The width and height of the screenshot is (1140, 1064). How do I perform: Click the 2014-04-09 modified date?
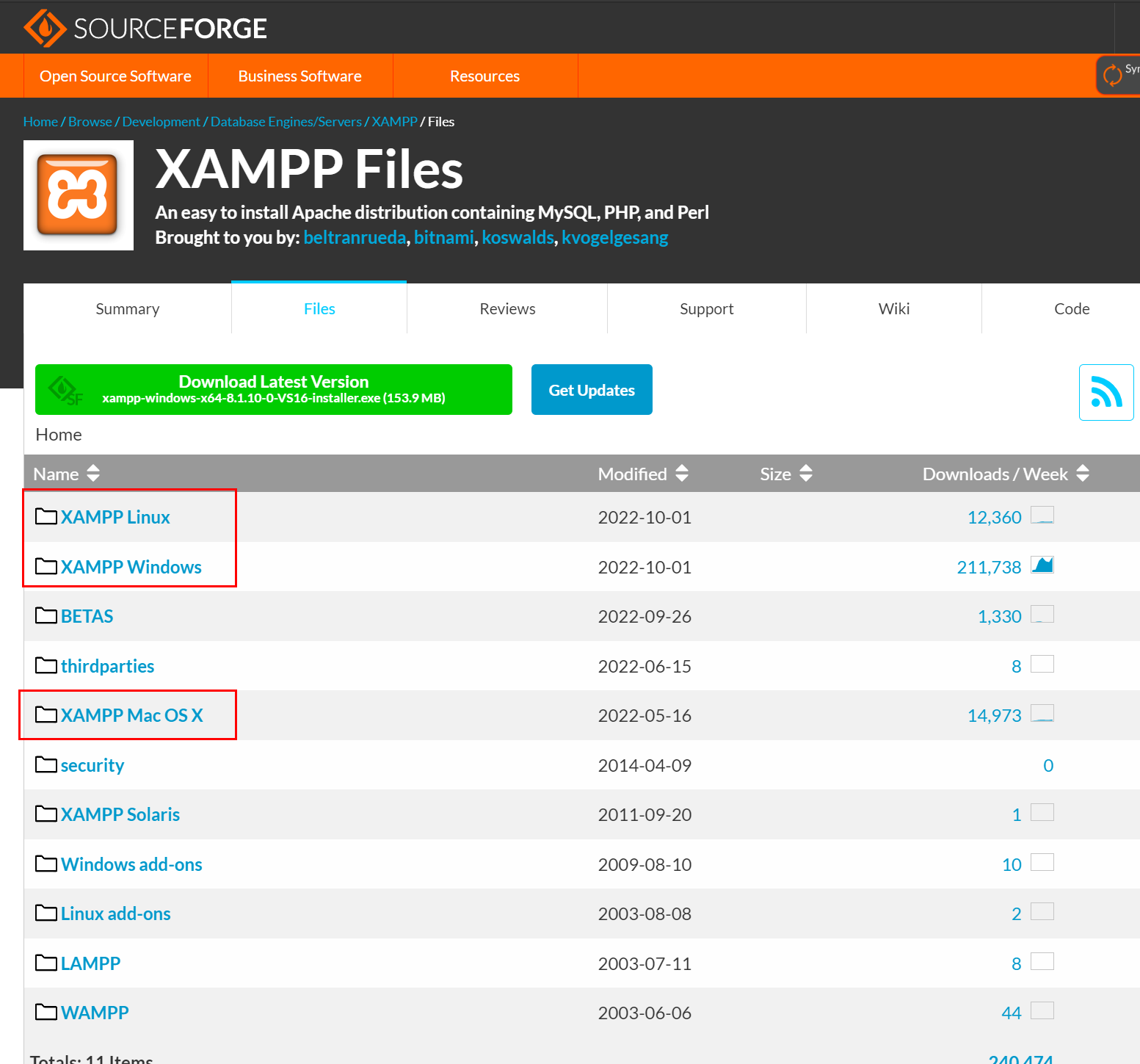645,765
